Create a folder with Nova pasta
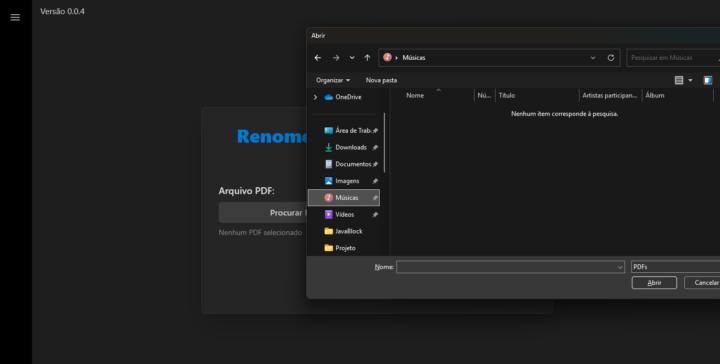Screen dimensions: 720x364 (x=381, y=80)
